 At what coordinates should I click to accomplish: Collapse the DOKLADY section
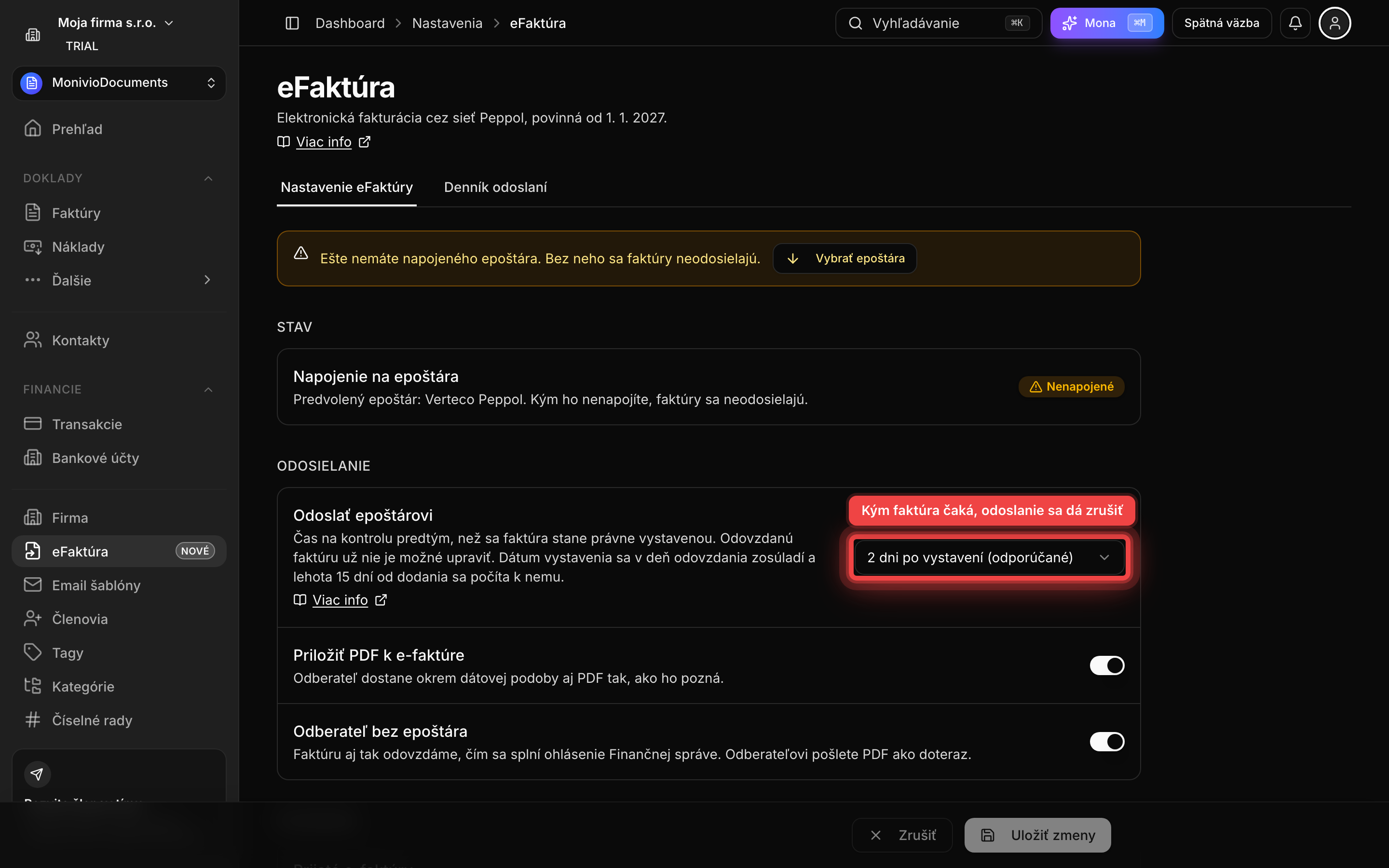click(208, 178)
